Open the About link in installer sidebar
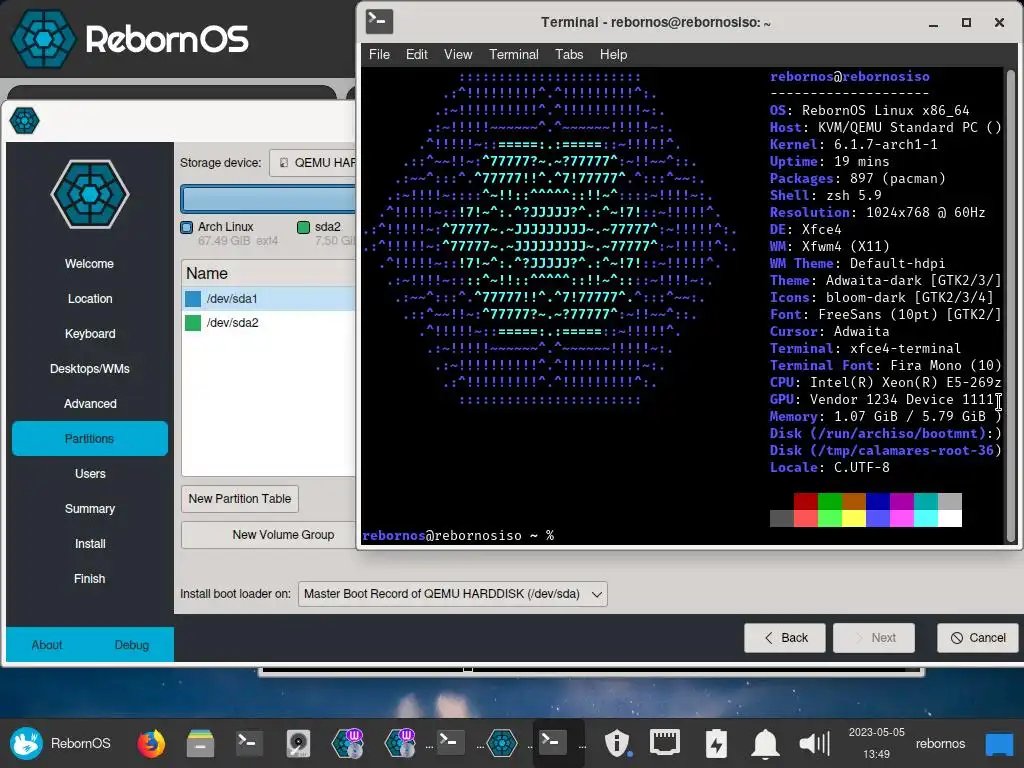The image size is (1024, 768). click(47, 645)
